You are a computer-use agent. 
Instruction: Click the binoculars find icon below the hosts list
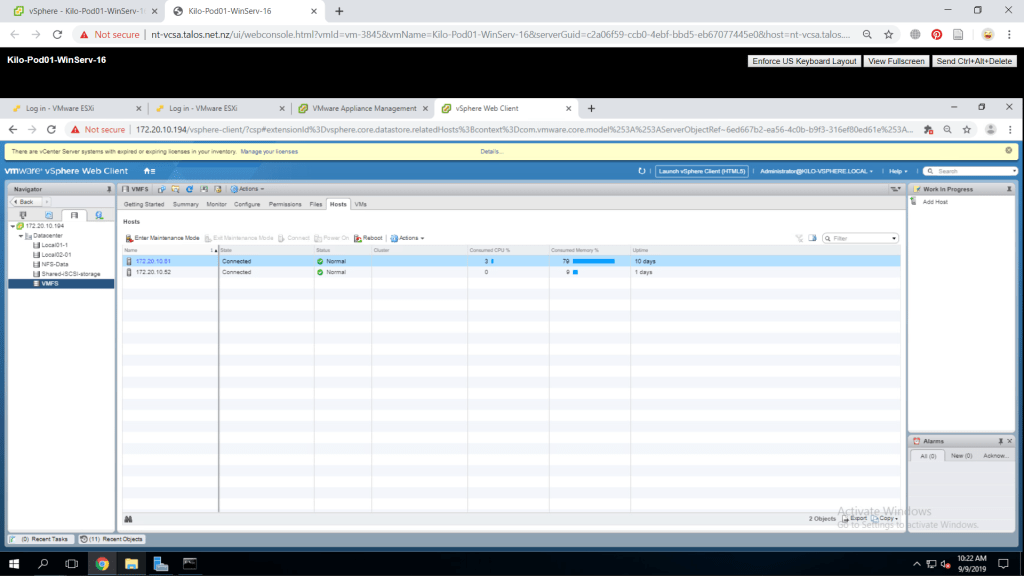coord(129,518)
